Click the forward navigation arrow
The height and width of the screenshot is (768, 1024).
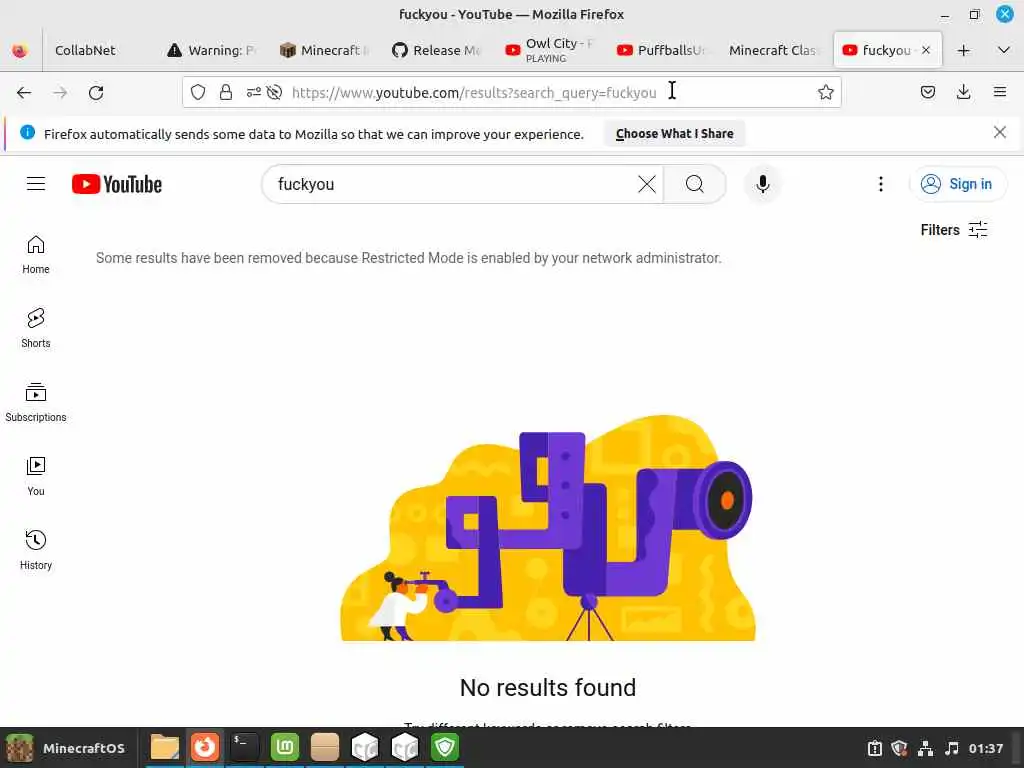60,93
